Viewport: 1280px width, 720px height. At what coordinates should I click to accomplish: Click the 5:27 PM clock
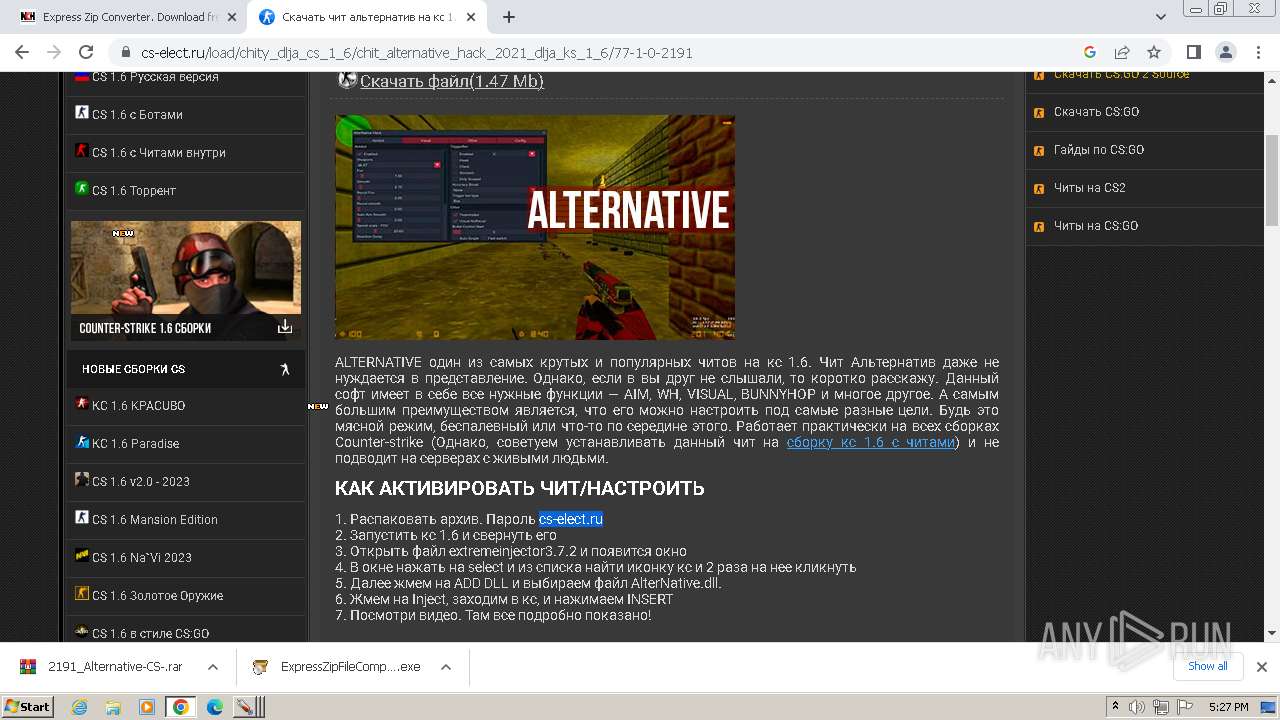1228,707
